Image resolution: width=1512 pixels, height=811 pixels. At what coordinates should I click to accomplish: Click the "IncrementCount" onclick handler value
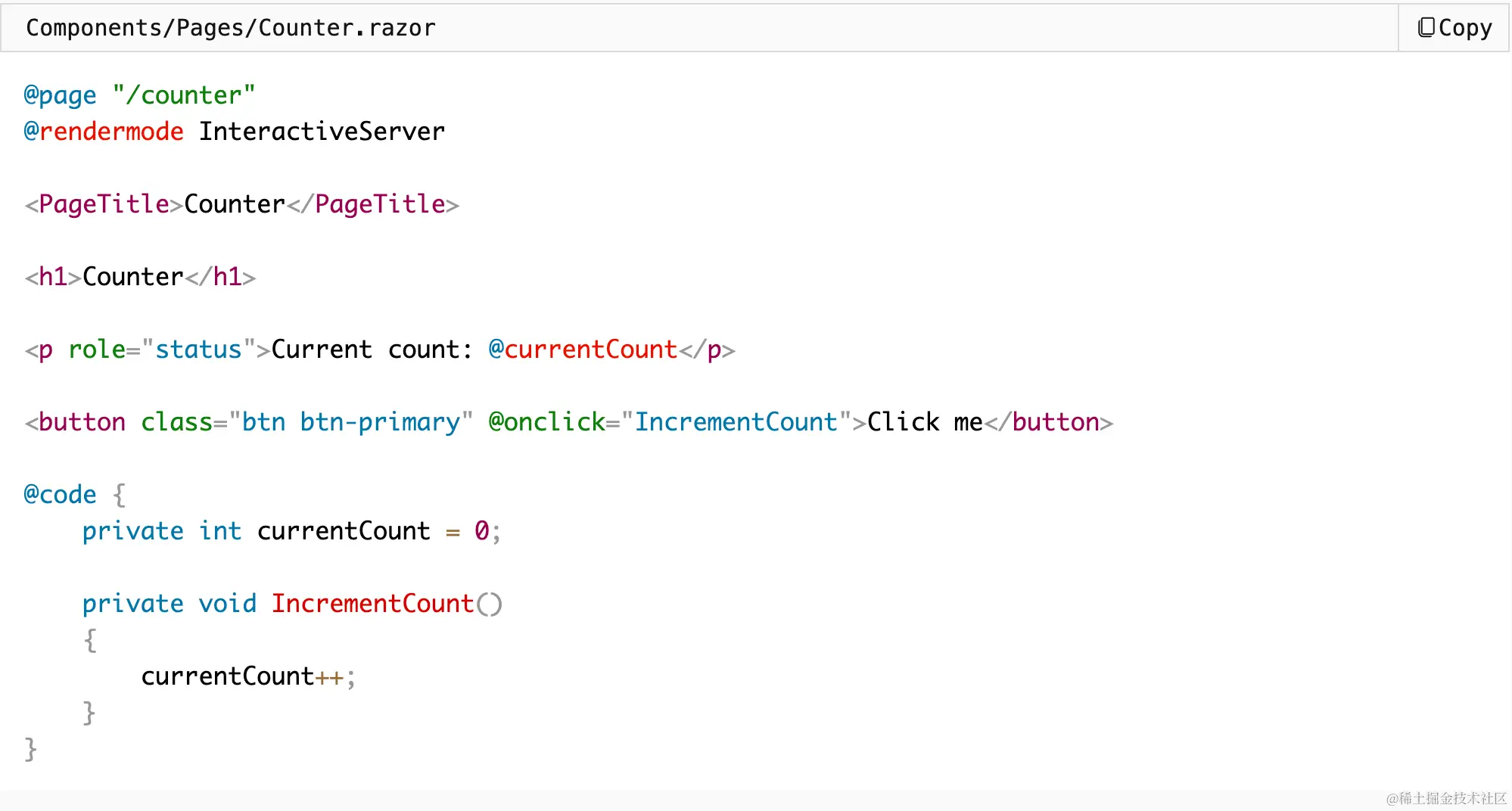coord(736,422)
